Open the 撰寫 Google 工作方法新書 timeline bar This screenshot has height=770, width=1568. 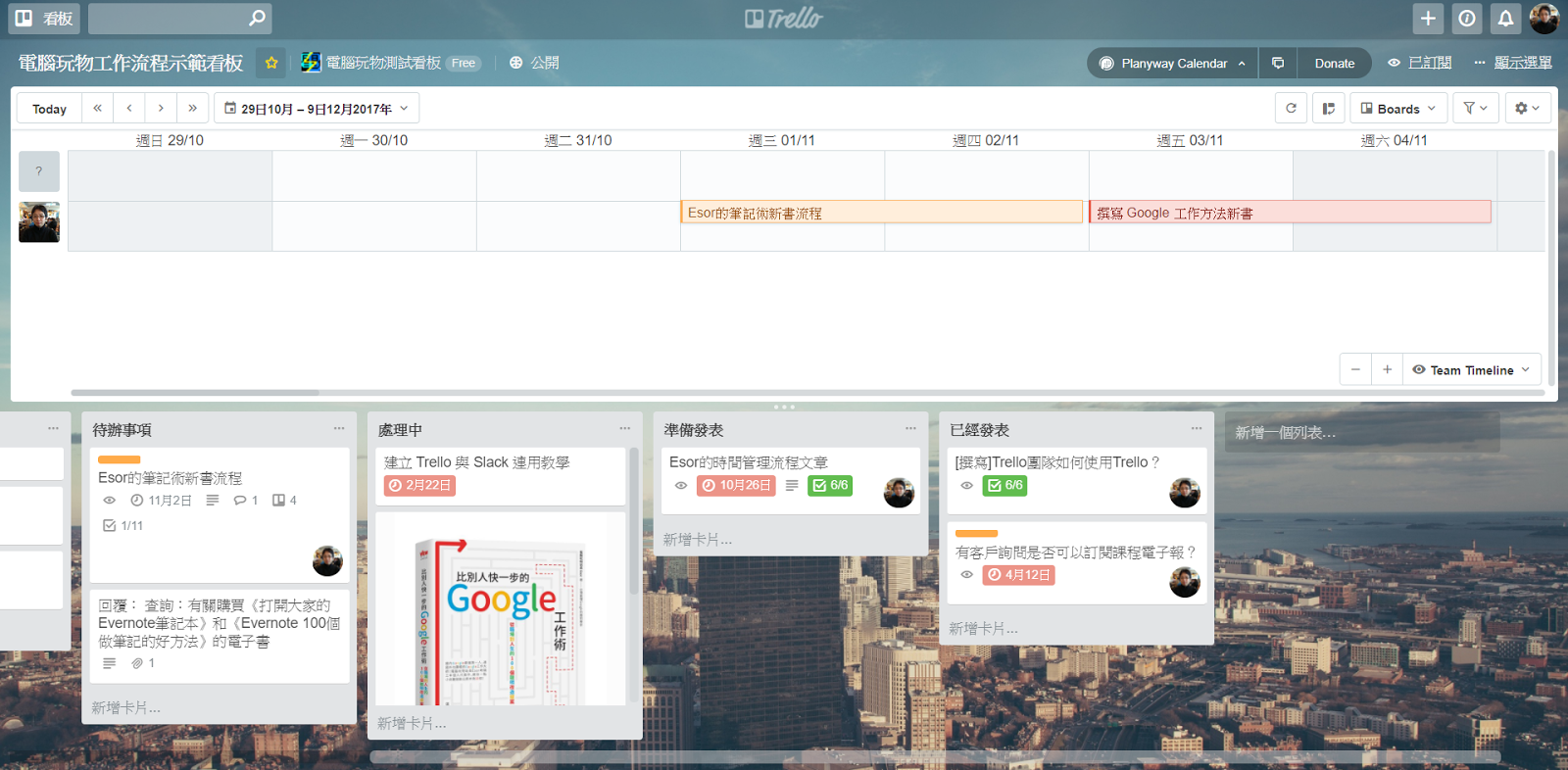pyautogui.click(x=1290, y=213)
